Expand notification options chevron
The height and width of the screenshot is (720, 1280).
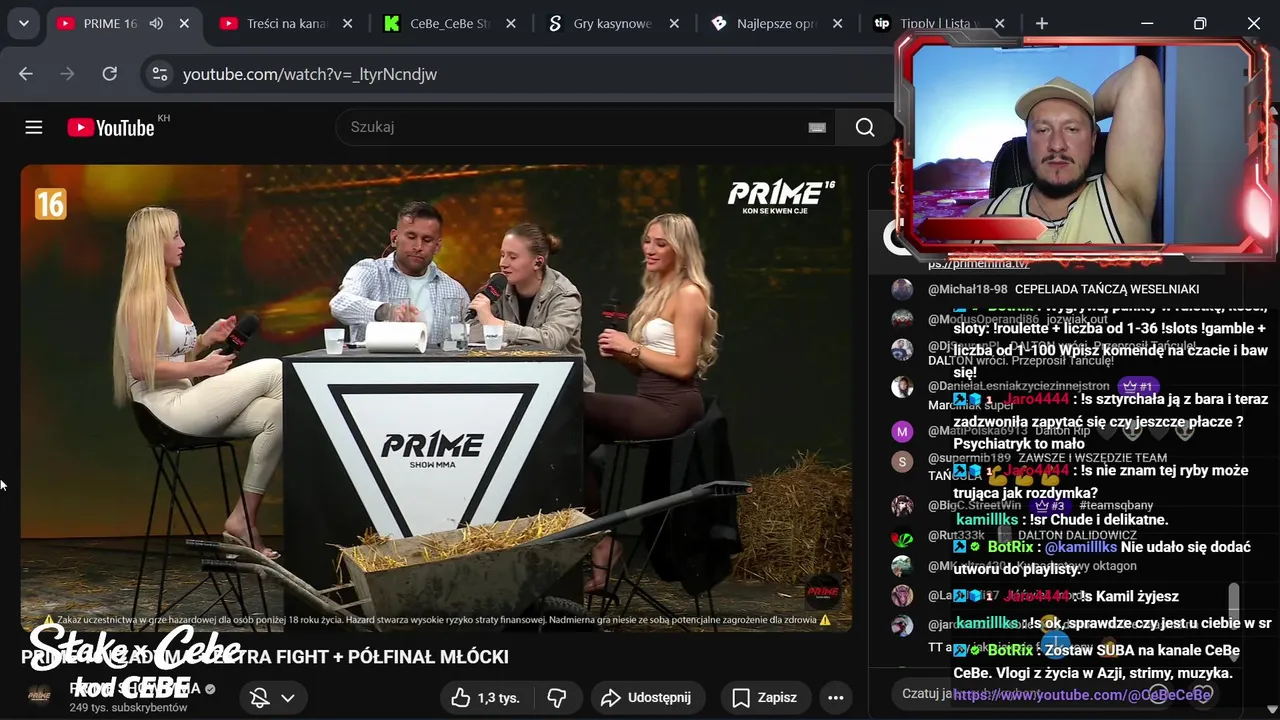pos(288,698)
